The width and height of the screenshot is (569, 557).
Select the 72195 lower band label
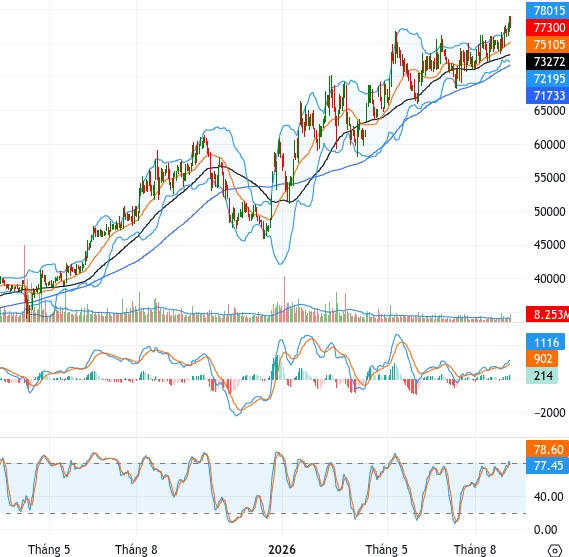[x=548, y=79]
